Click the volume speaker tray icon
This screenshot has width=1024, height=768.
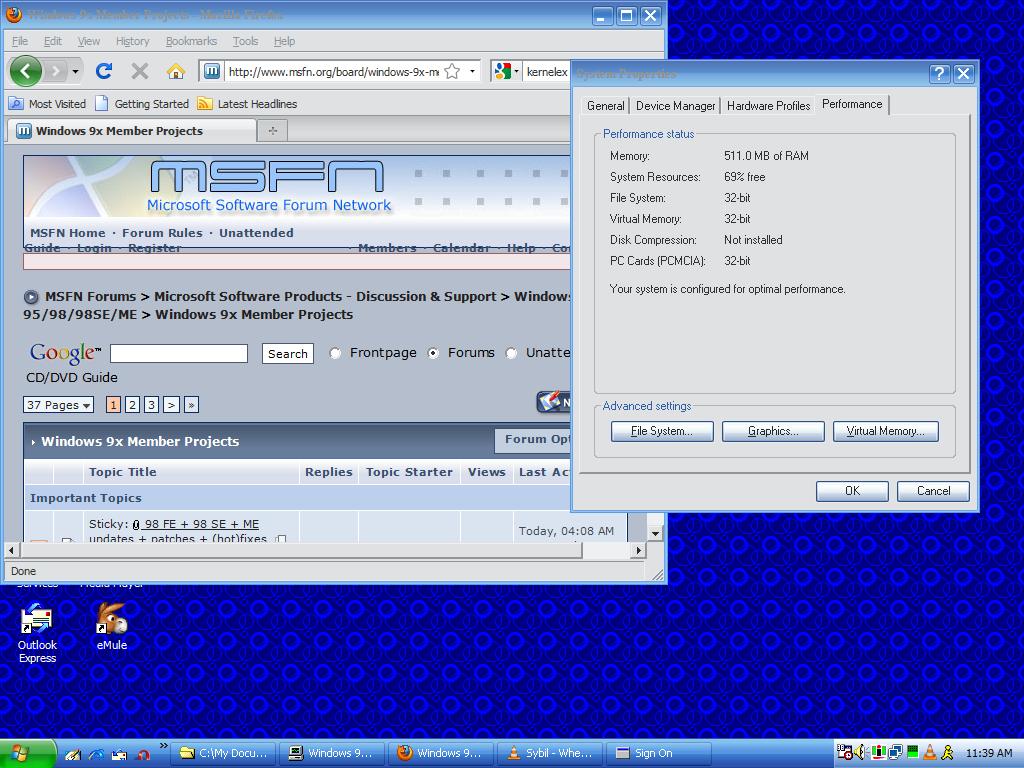[859, 753]
